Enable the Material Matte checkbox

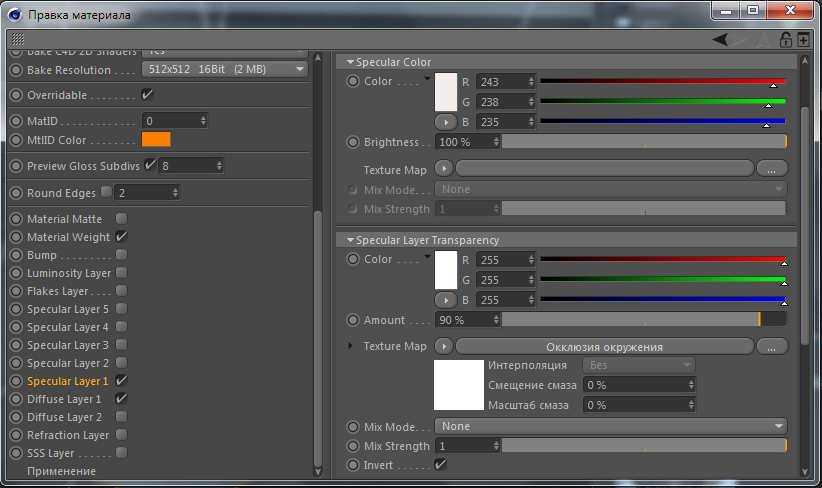coord(122,219)
